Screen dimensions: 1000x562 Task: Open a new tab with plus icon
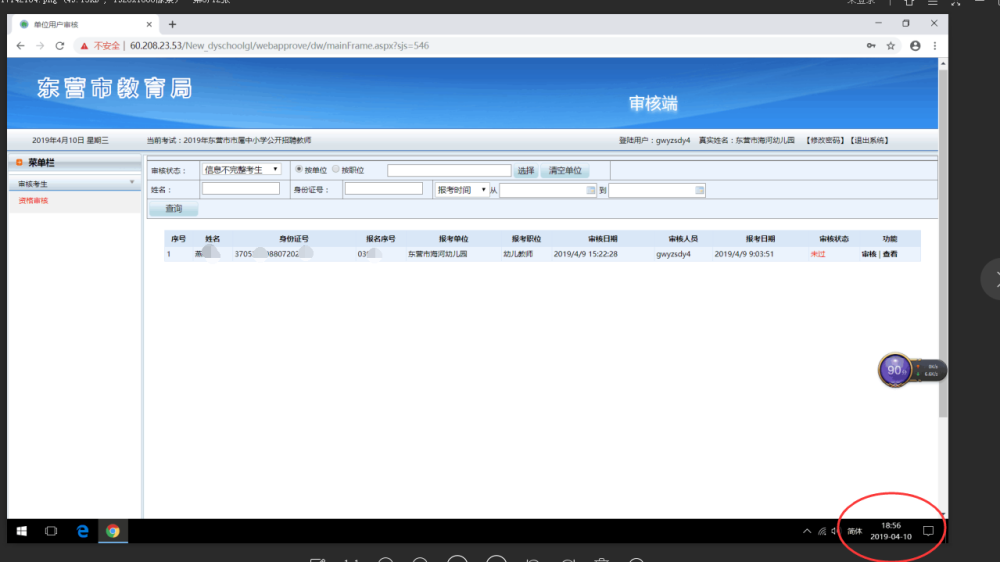coord(172,24)
